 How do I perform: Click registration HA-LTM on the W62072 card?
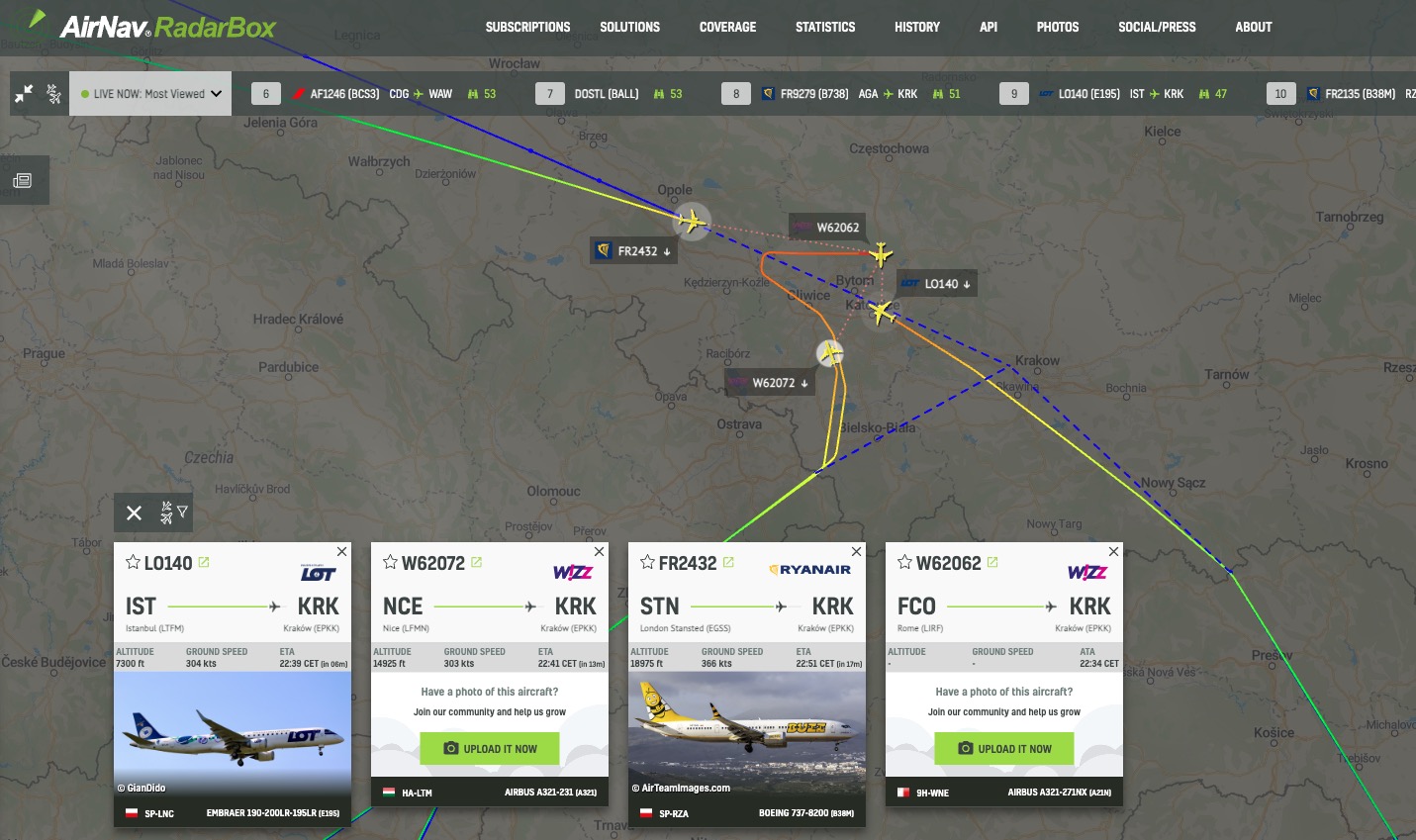click(417, 793)
